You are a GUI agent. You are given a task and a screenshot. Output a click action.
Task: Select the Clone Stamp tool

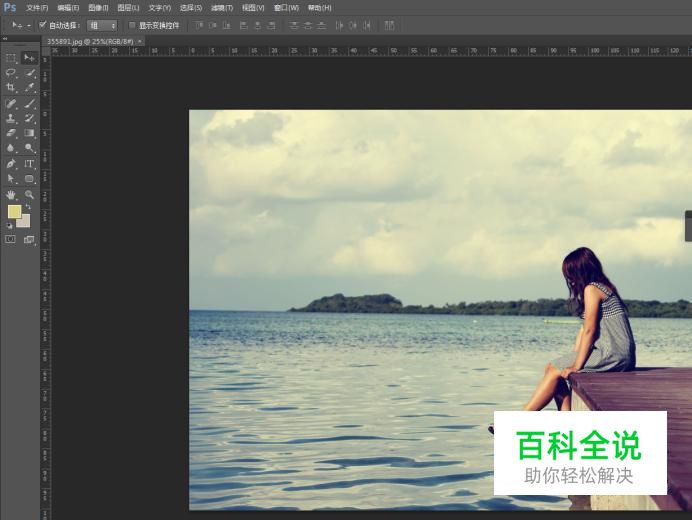[x=11, y=118]
